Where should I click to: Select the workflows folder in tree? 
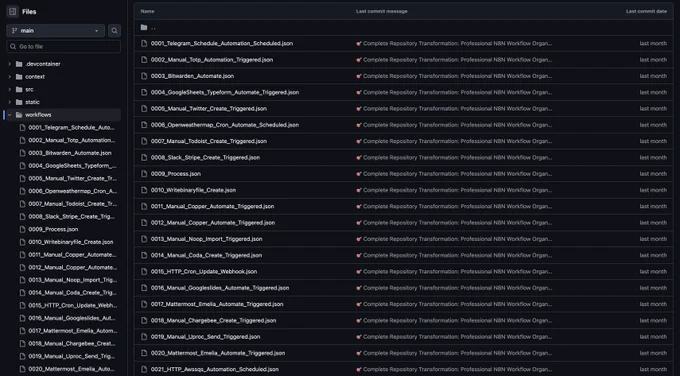point(38,115)
